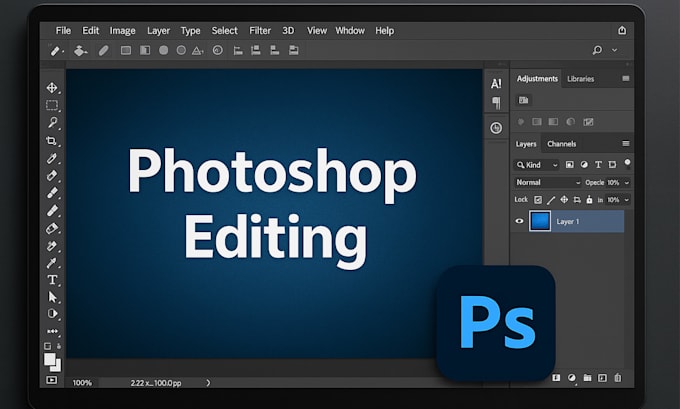This screenshot has height=409, width=680.
Task: Open the Character panel (A! icon)
Action: coord(496,83)
